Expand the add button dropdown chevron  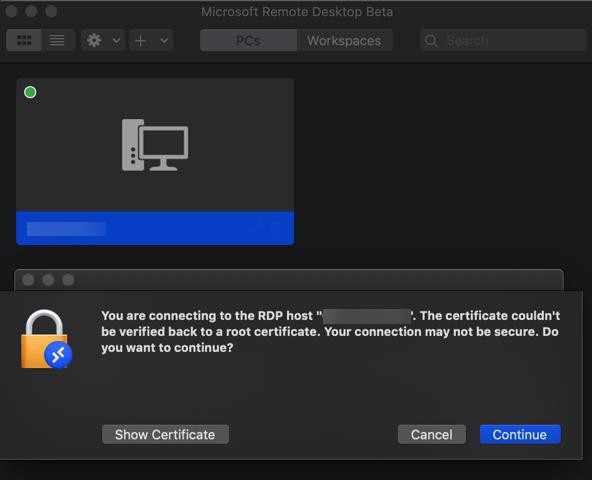pyautogui.click(x=164, y=40)
